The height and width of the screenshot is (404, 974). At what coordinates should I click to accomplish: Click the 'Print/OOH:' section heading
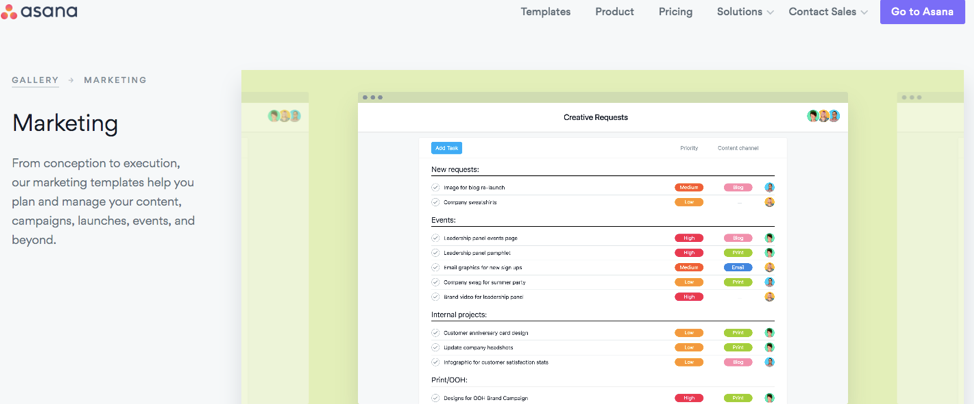click(x=449, y=380)
